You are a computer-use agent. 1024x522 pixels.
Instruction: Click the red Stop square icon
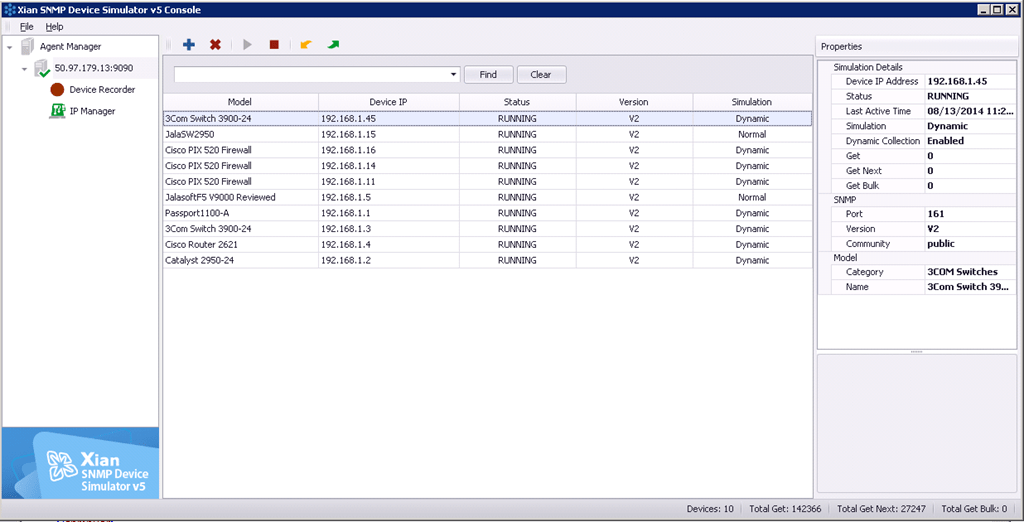(x=274, y=44)
